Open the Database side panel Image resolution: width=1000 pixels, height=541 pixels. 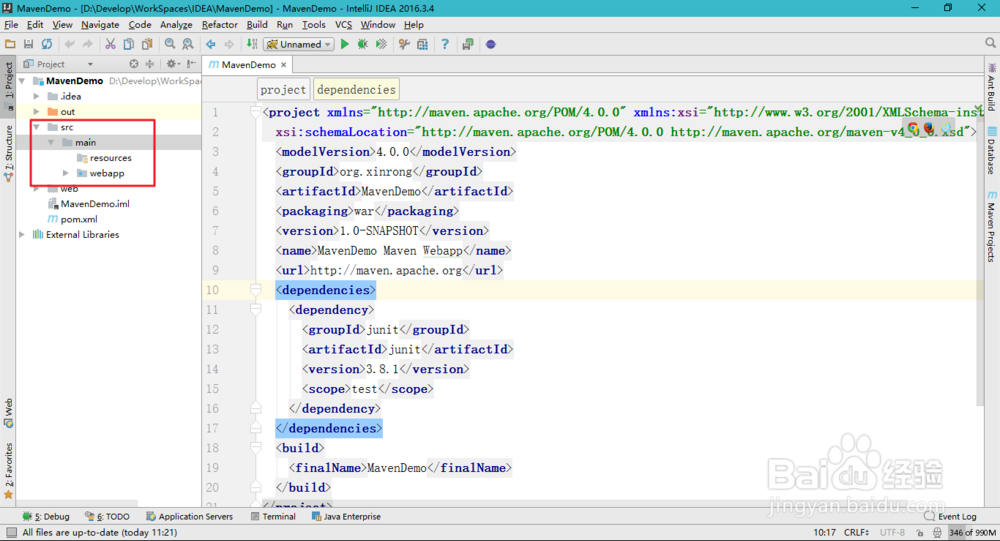point(992,151)
